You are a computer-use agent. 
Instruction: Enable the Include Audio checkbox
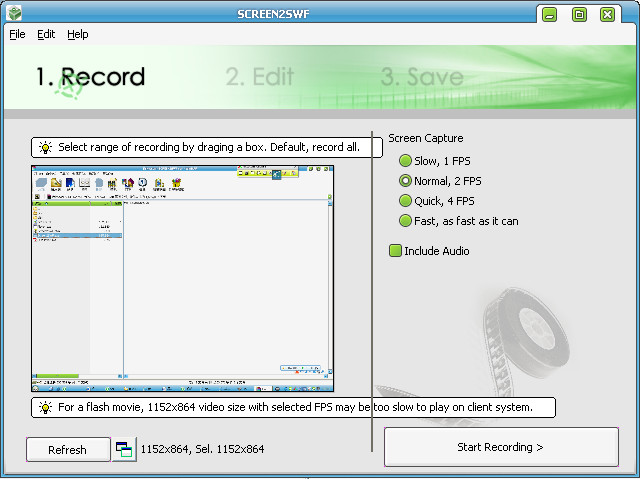429,251
